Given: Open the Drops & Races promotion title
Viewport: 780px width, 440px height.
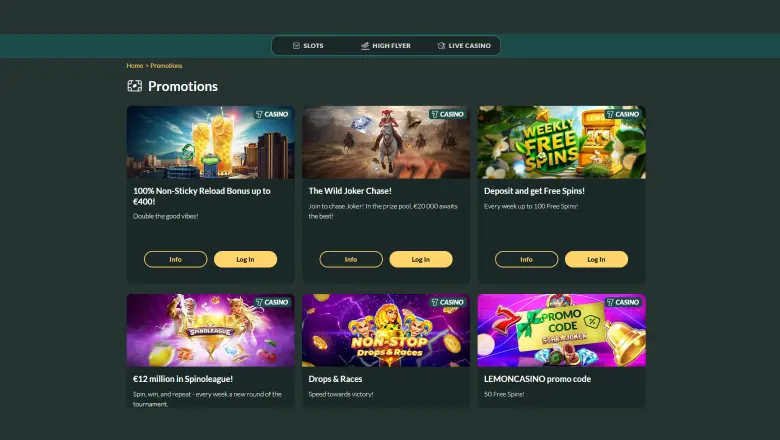Looking at the screenshot, I should click(x=336, y=379).
